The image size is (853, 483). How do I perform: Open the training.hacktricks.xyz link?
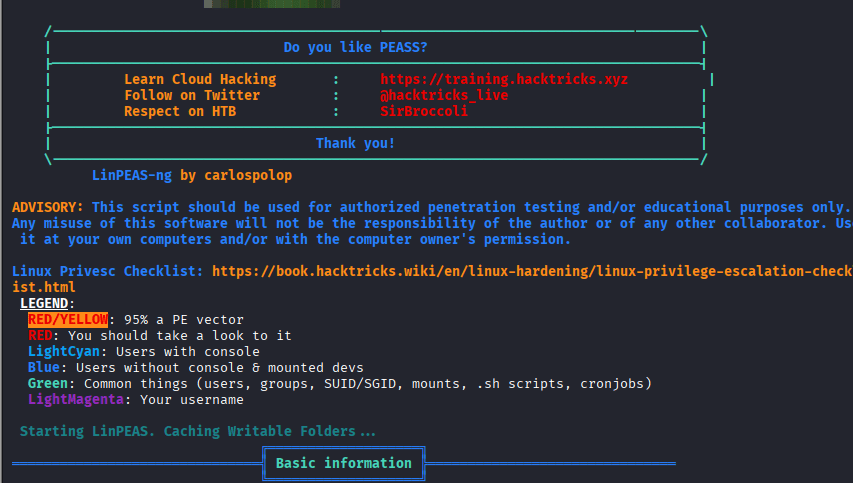coord(504,79)
